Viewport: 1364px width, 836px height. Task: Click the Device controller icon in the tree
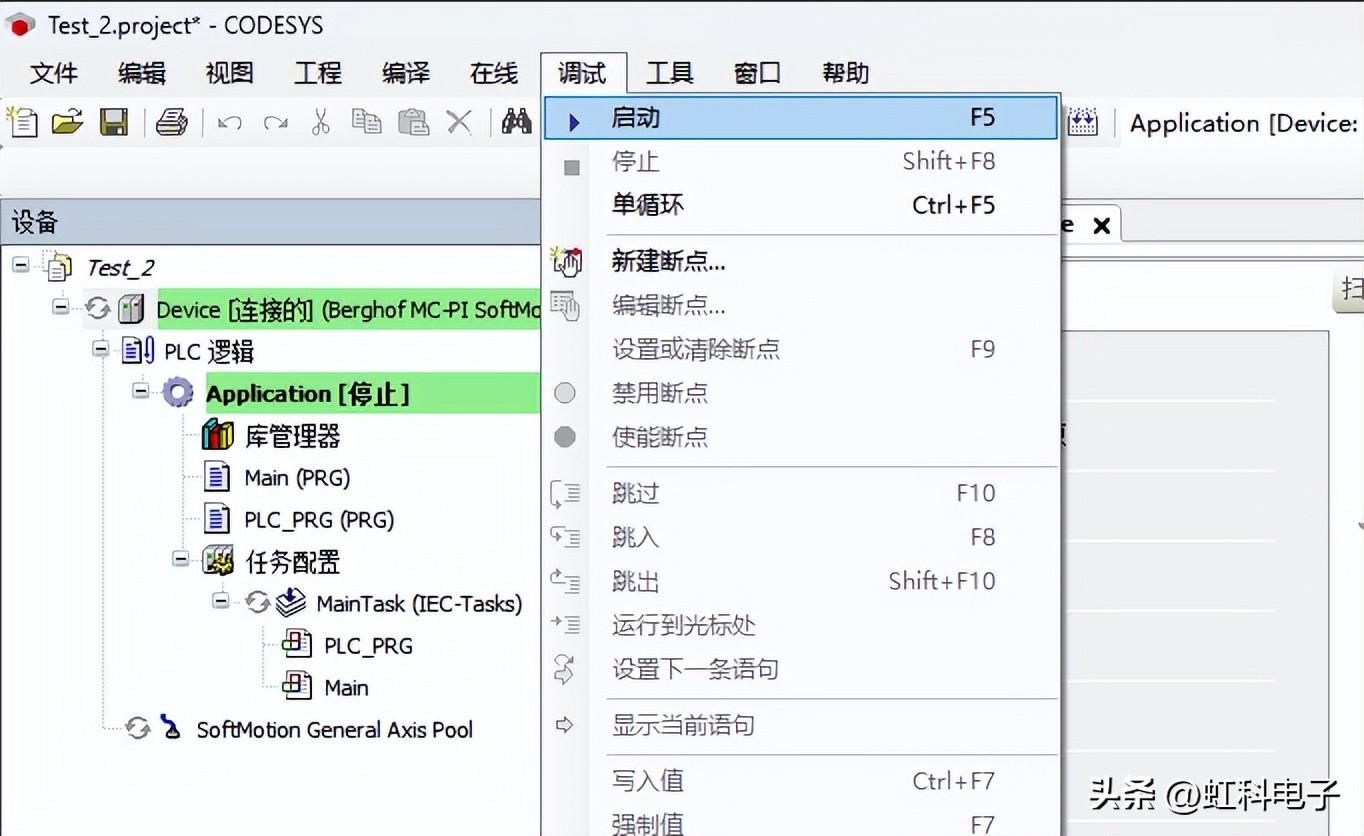(x=131, y=309)
